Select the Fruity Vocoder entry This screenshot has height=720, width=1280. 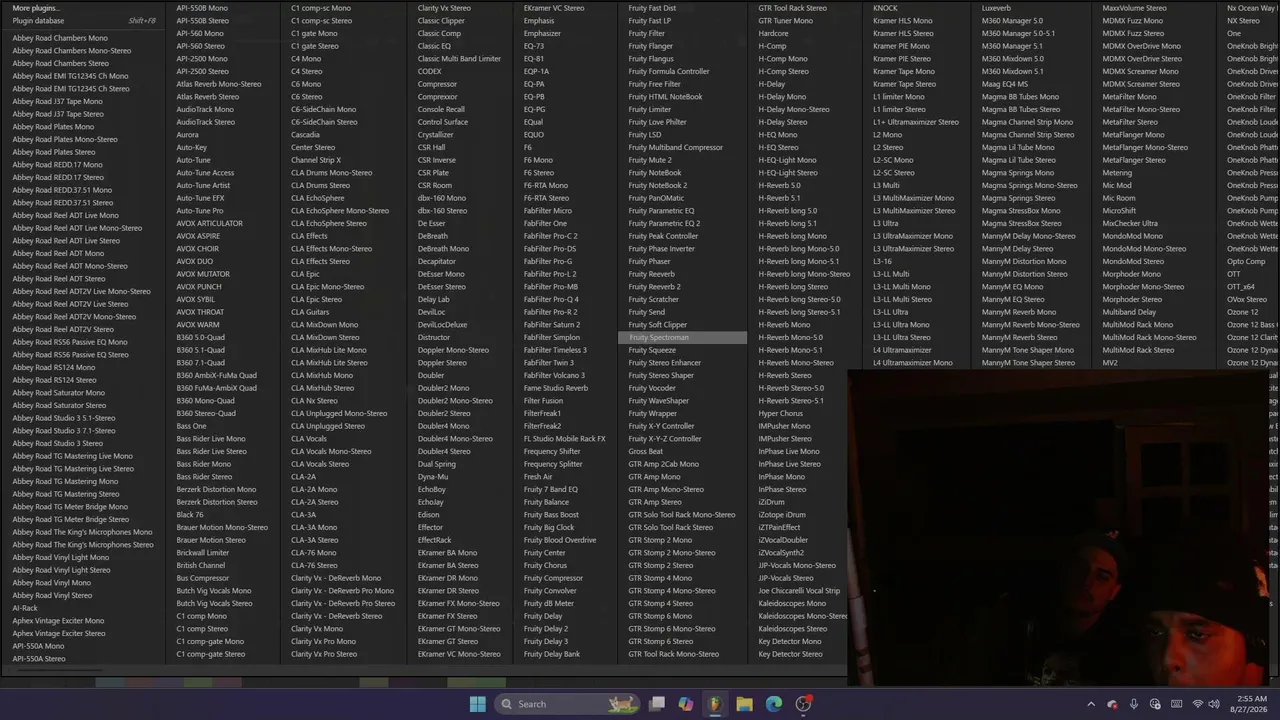[652, 388]
